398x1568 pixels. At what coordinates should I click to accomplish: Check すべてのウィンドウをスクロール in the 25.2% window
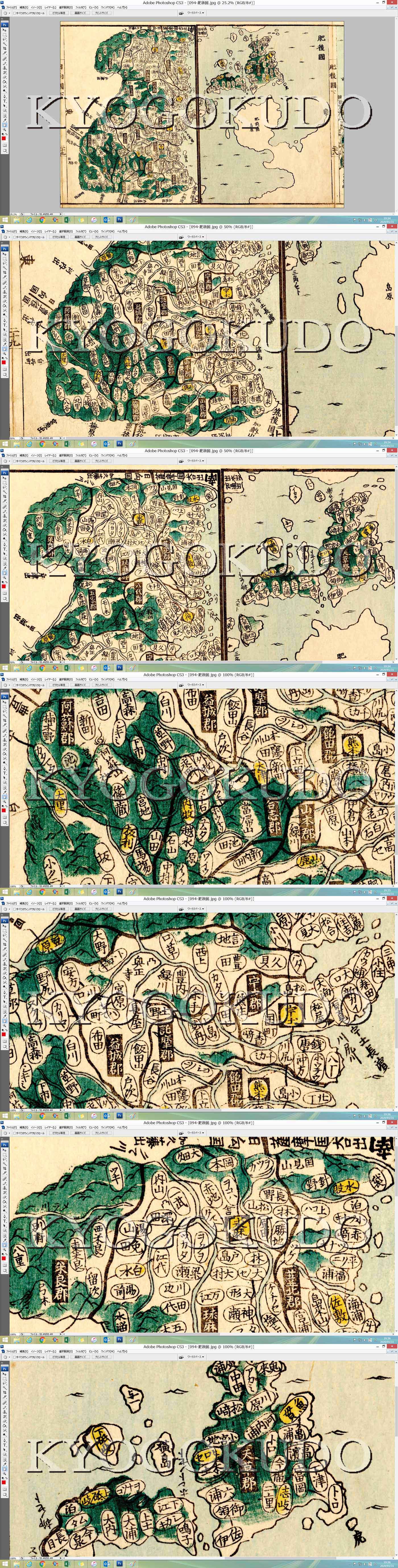pos(14,13)
